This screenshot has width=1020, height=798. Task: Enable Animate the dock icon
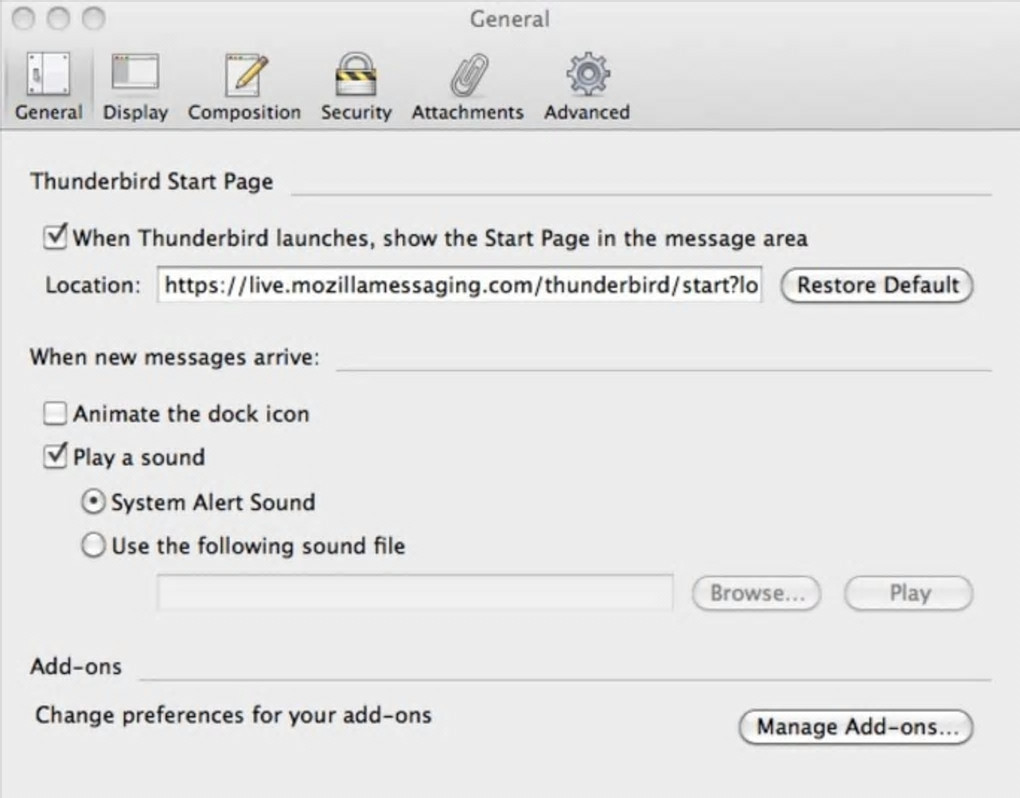click(x=56, y=413)
